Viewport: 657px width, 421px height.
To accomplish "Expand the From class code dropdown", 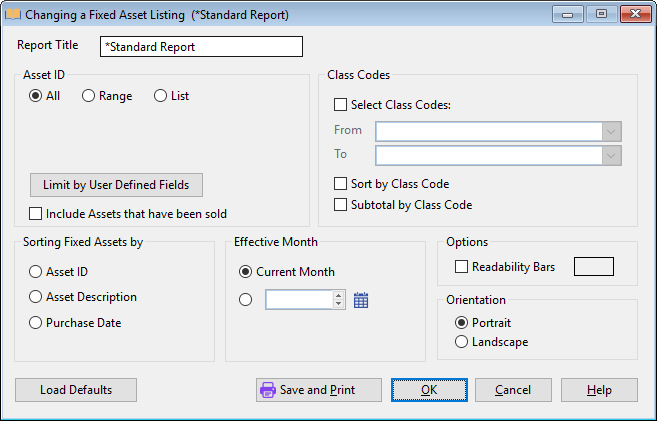I will [x=611, y=132].
